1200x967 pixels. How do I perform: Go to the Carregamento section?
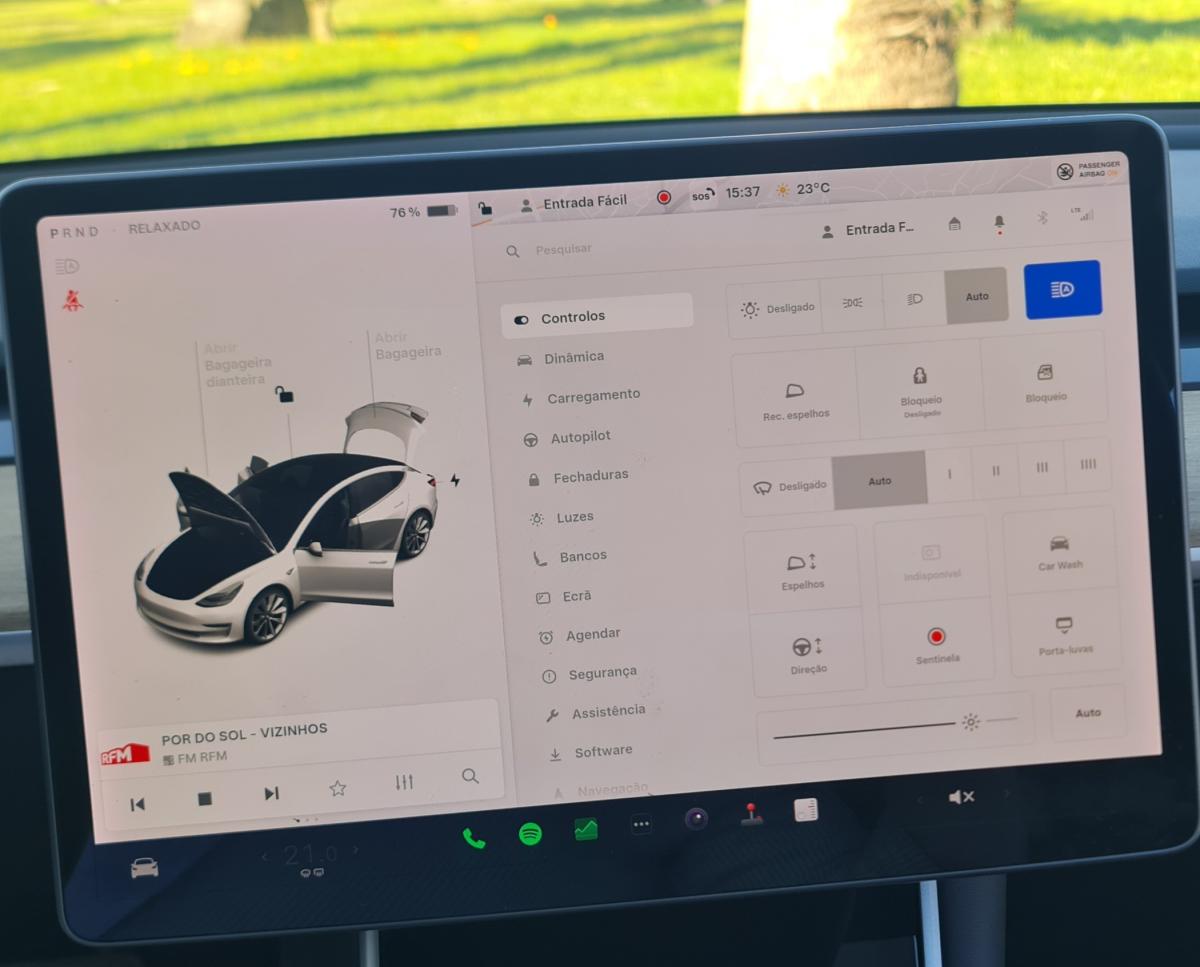pos(580,397)
